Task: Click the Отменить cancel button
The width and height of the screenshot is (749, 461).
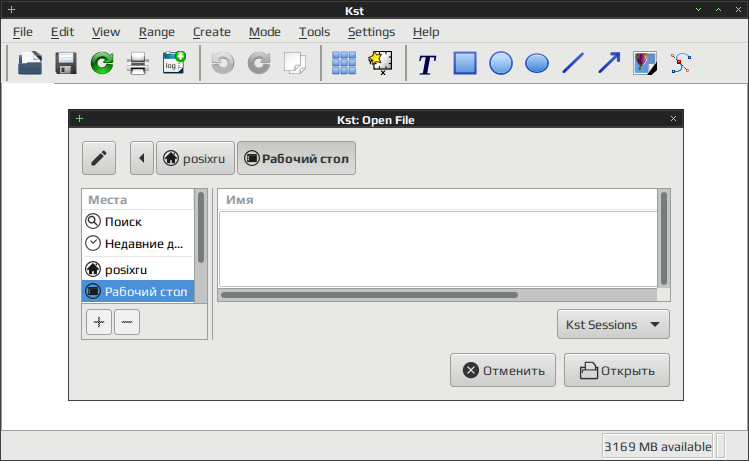Action: tap(503, 370)
